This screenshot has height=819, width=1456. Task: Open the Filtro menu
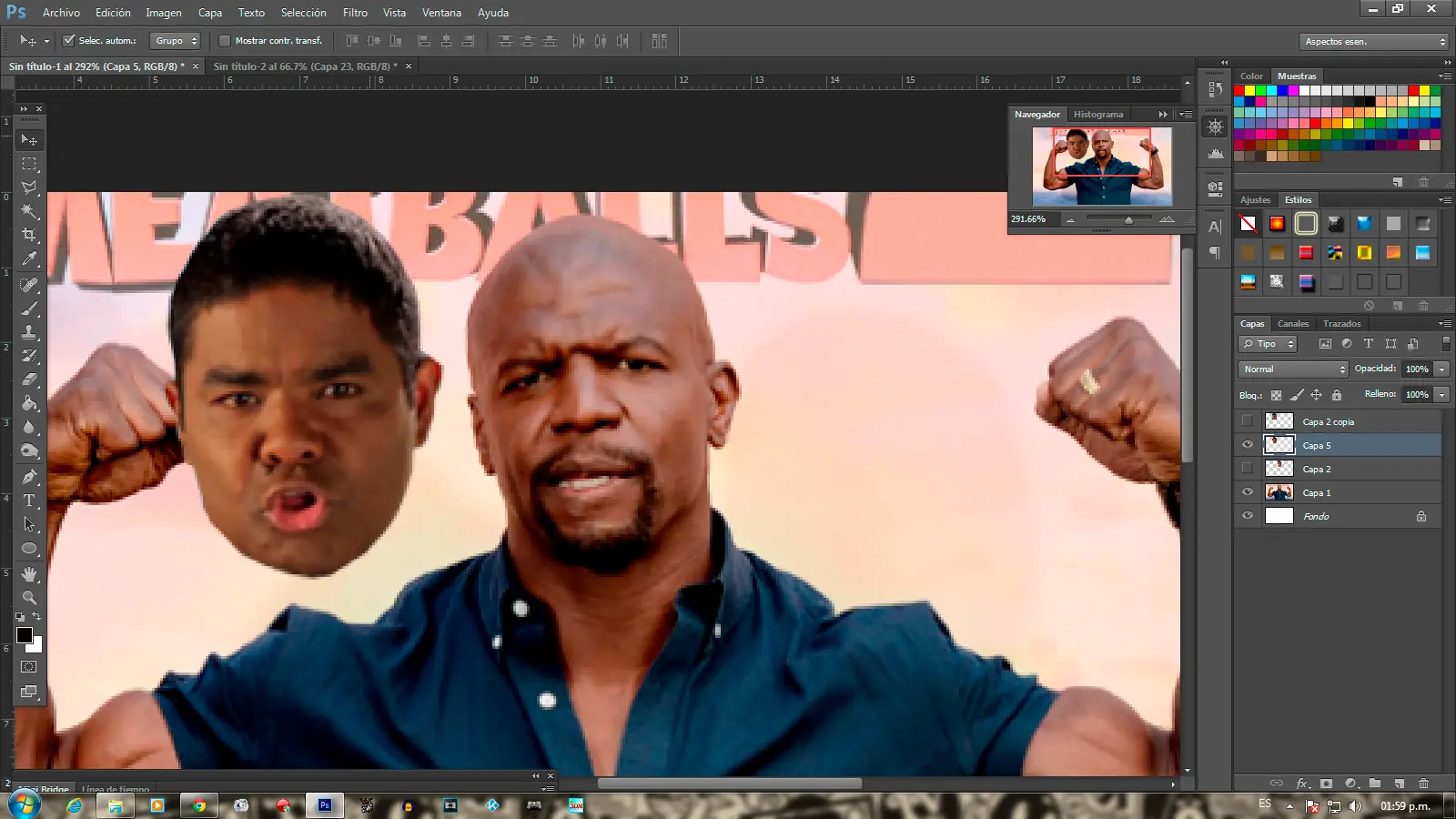coord(355,13)
